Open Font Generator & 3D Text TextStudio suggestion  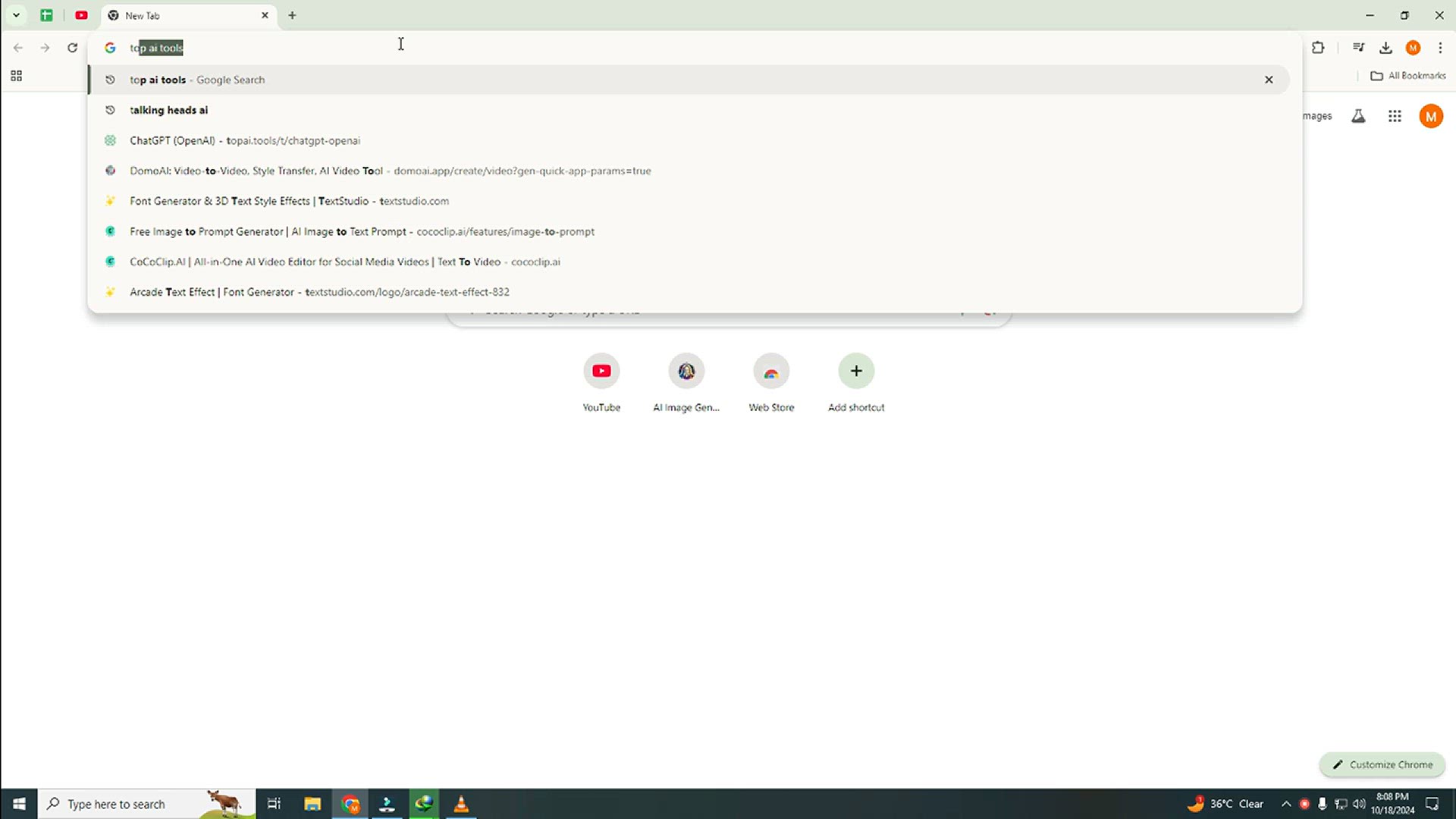pyautogui.click(x=689, y=201)
